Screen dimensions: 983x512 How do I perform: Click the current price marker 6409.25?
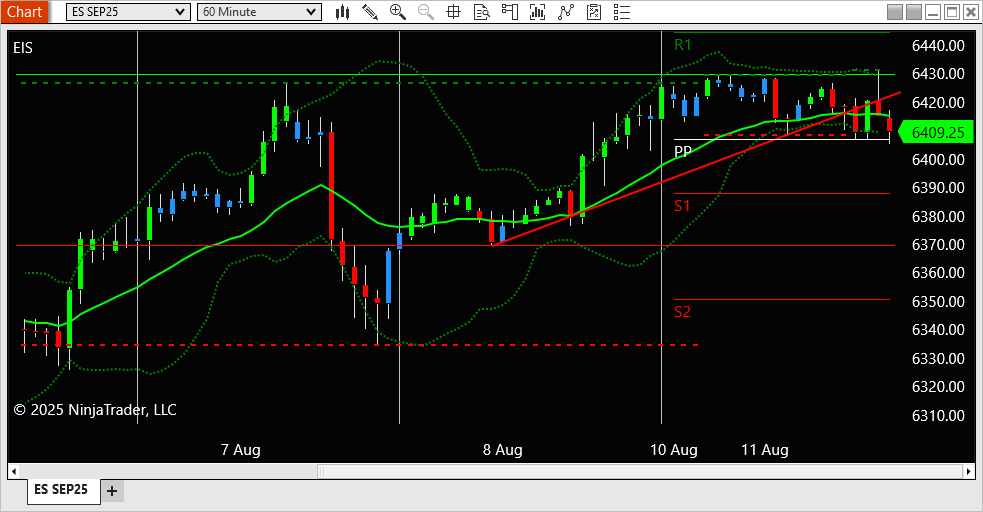coord(936,132)
